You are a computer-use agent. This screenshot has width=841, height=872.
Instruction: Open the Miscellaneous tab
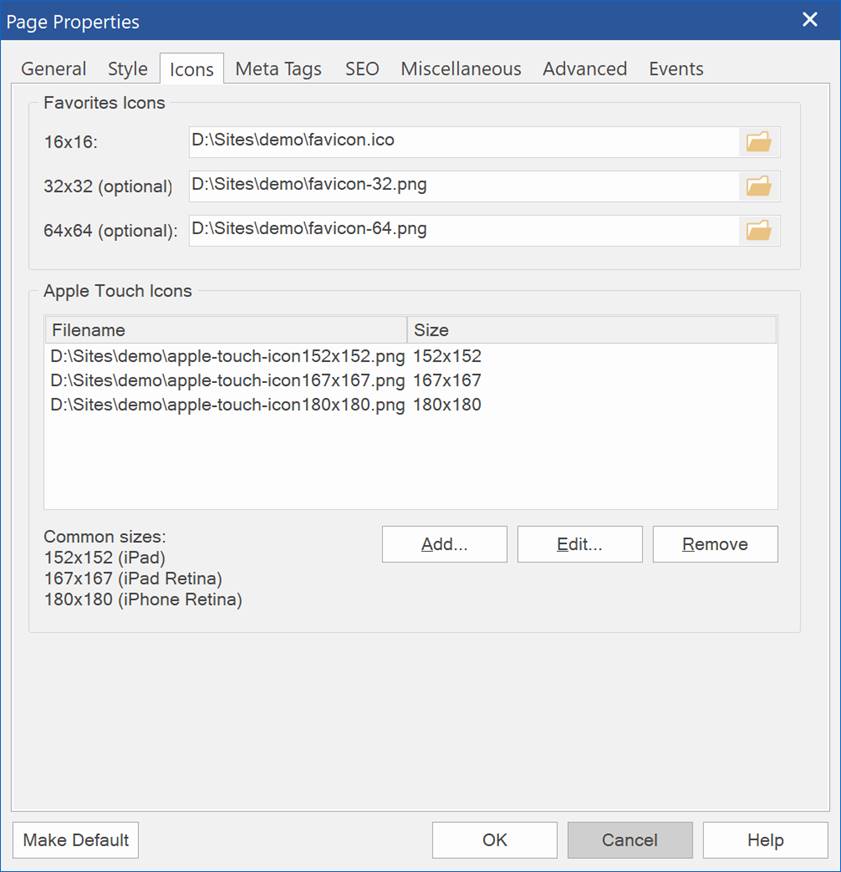coord(461,69)
